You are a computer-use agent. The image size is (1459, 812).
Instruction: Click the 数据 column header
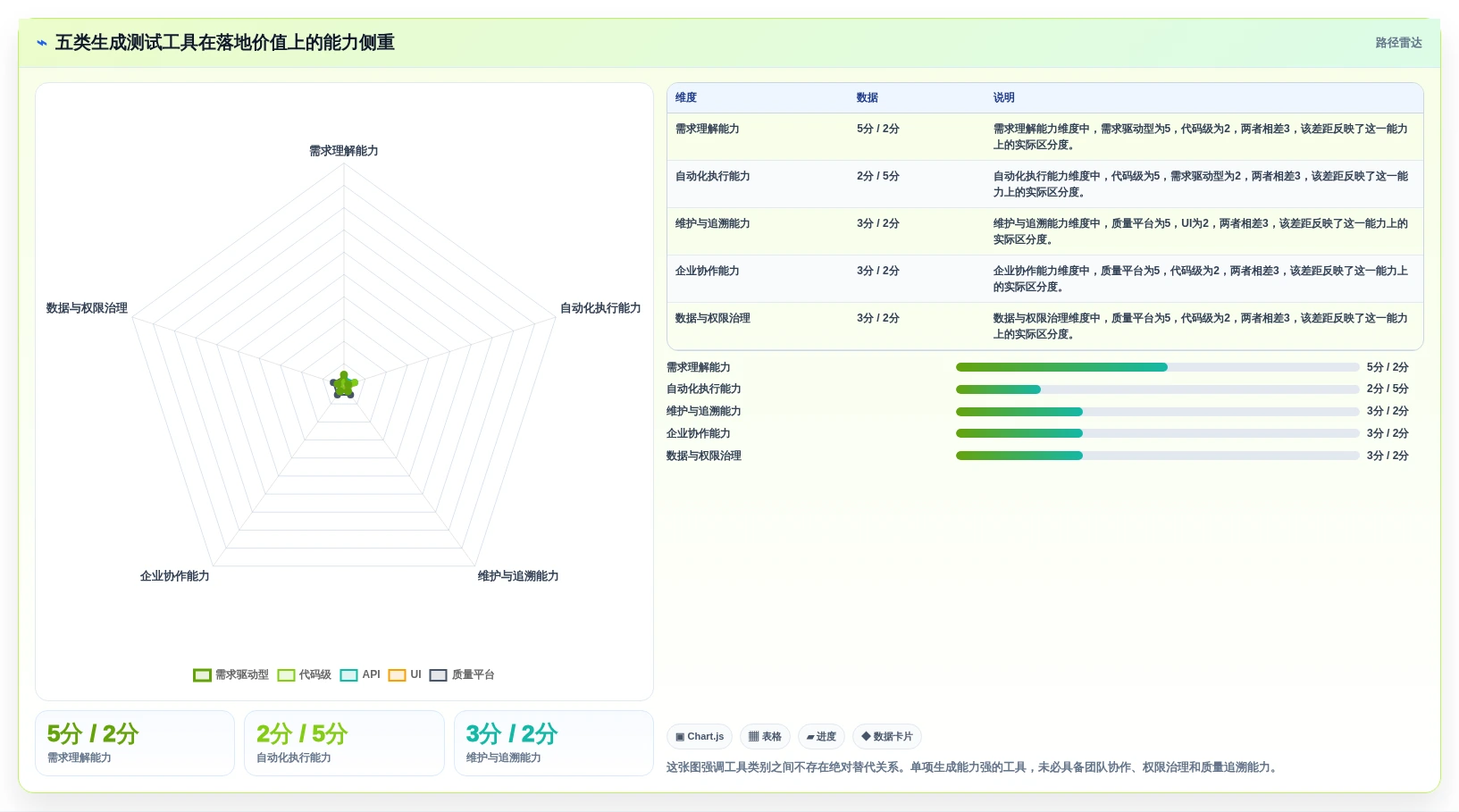pyautogui.click(x=868, y=97)
